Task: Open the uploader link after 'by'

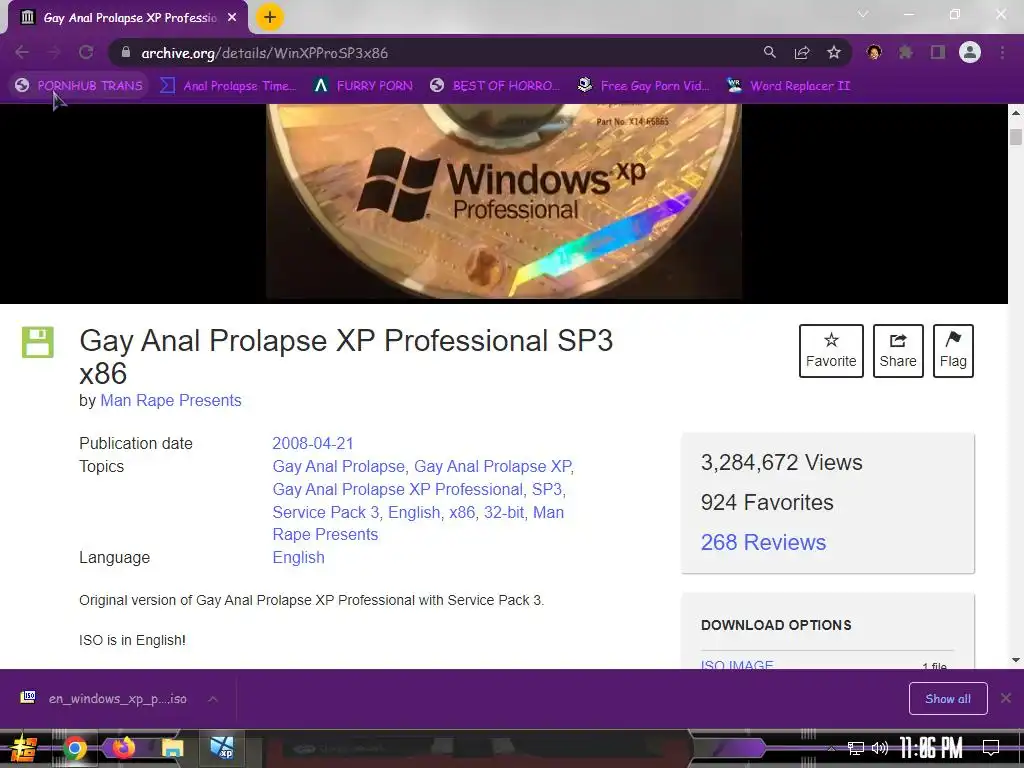Action: click(x=170, y=400)
